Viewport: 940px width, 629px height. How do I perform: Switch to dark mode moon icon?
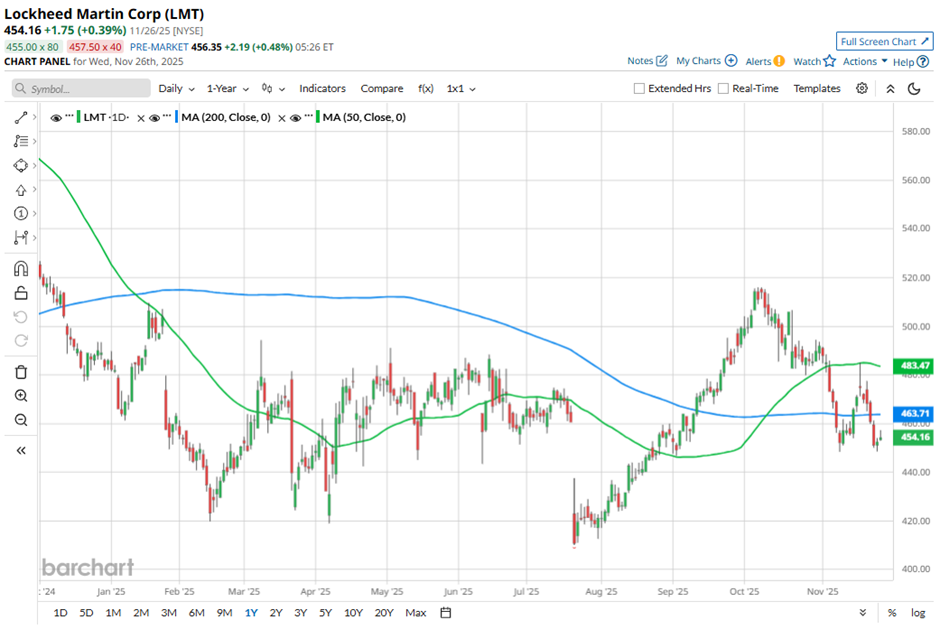click(914, 88)
